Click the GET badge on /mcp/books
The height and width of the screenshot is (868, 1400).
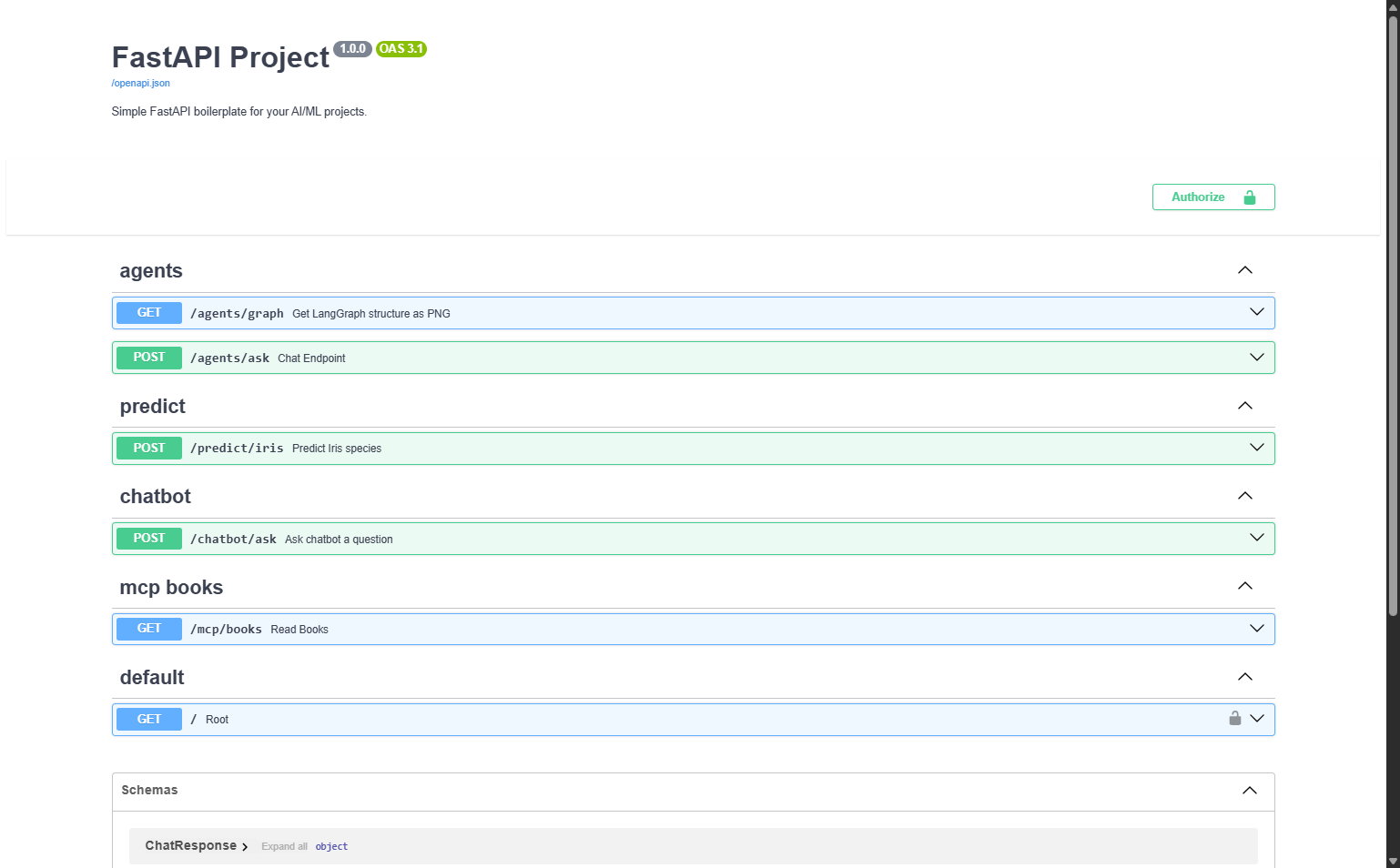(x=148, y=628)
